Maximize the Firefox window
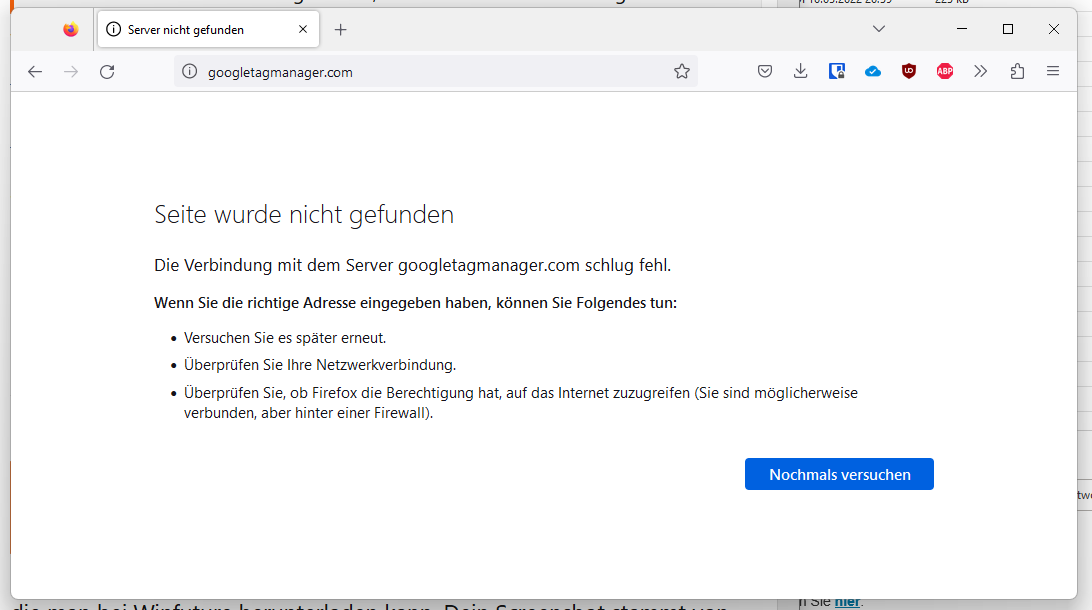The width and height of the screenshot is (1092, 610). pos(1008,29)
